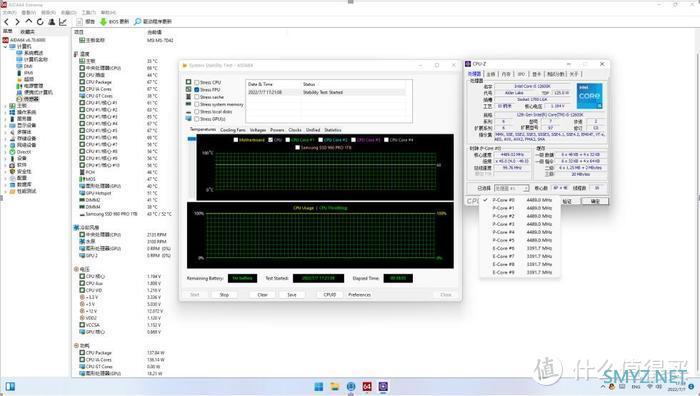Enable the Stress CPU checkbox
This screenshot has width=700, height=396.
(196, 83)
